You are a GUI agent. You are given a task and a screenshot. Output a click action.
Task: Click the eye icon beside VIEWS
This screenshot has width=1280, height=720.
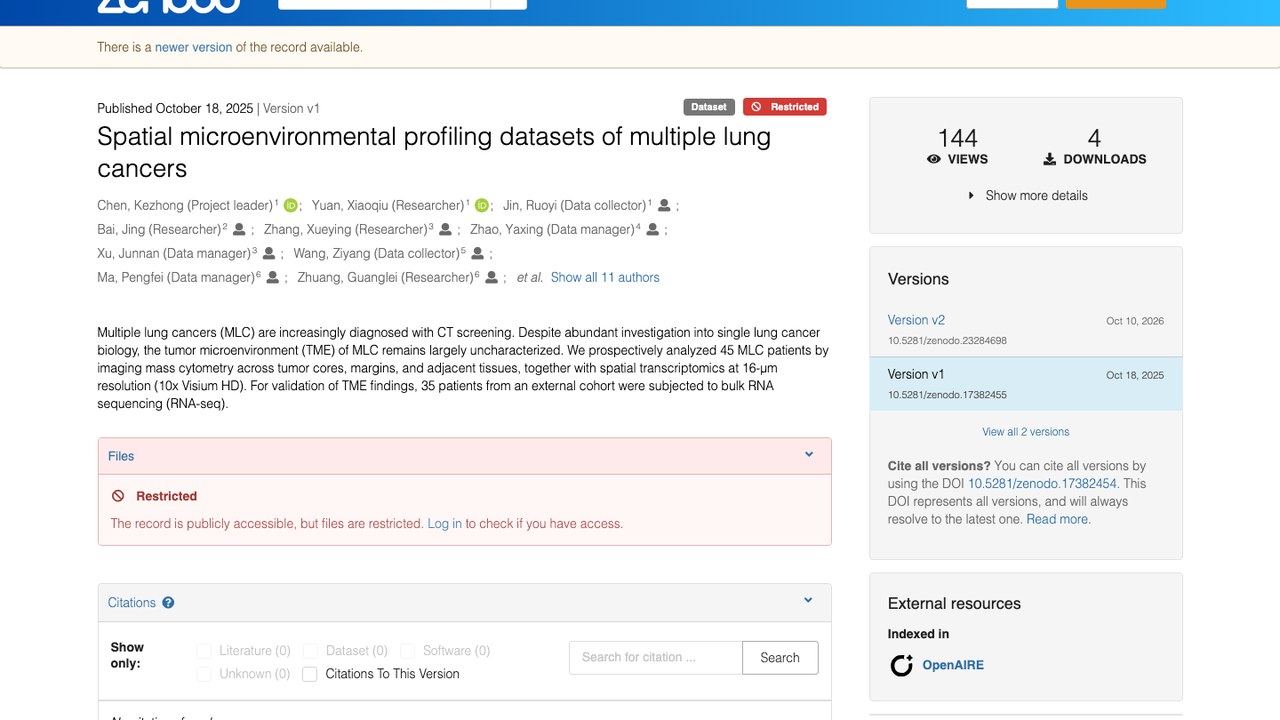tap(934, 159)
